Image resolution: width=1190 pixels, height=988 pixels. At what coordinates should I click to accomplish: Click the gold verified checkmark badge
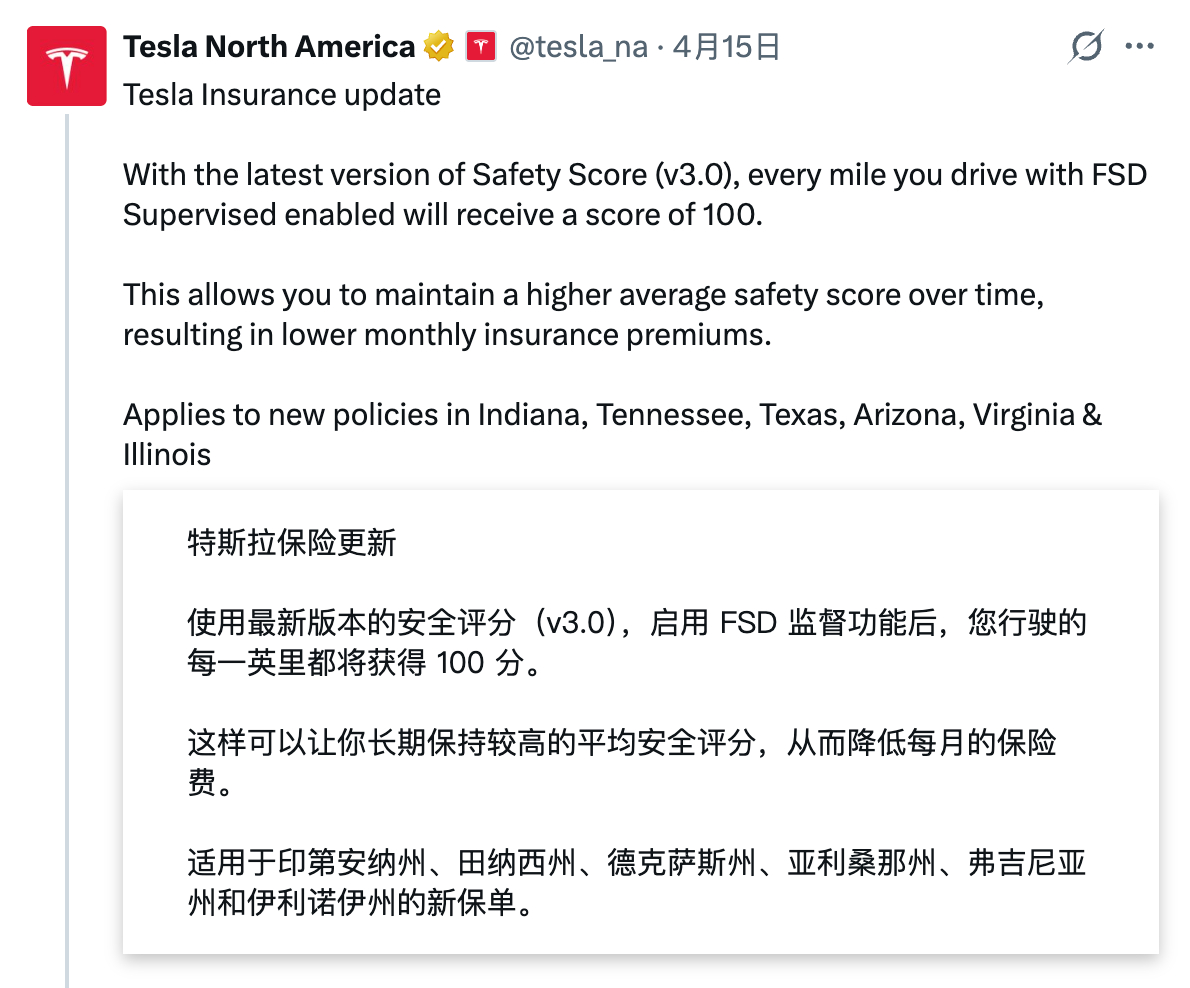[x=438, y=47]
